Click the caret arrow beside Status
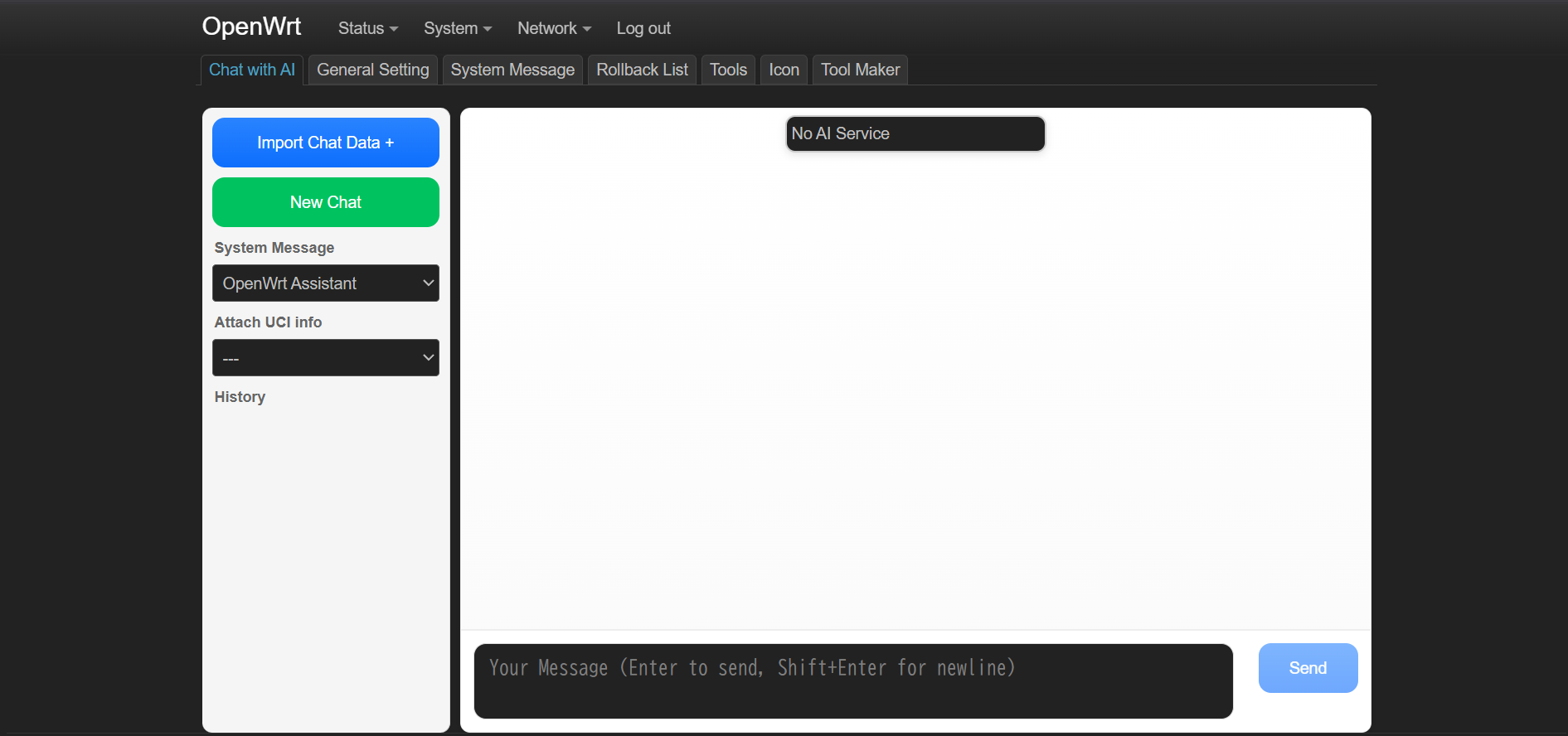The height and width of the screenshot is (736, 1568). (x=394, y=29)
